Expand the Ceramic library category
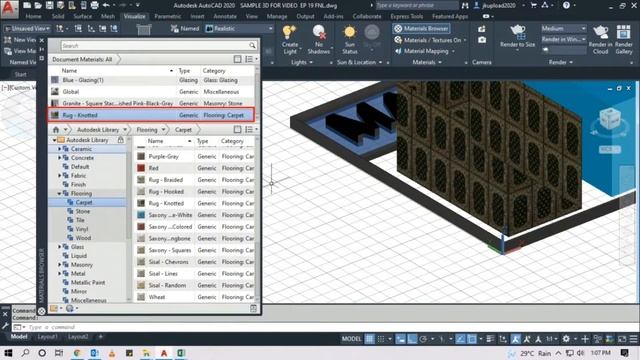Image resolution: width=640 pixels, height=360 pixels. click(60, 149)
